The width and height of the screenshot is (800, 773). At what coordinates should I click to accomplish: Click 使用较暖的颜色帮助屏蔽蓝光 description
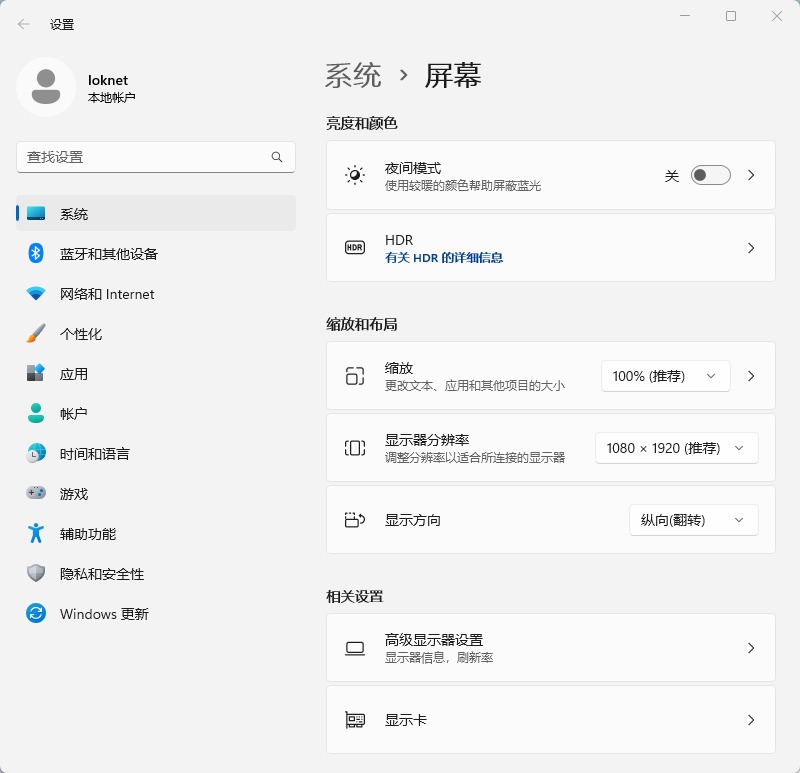click(x=463, y=185)
